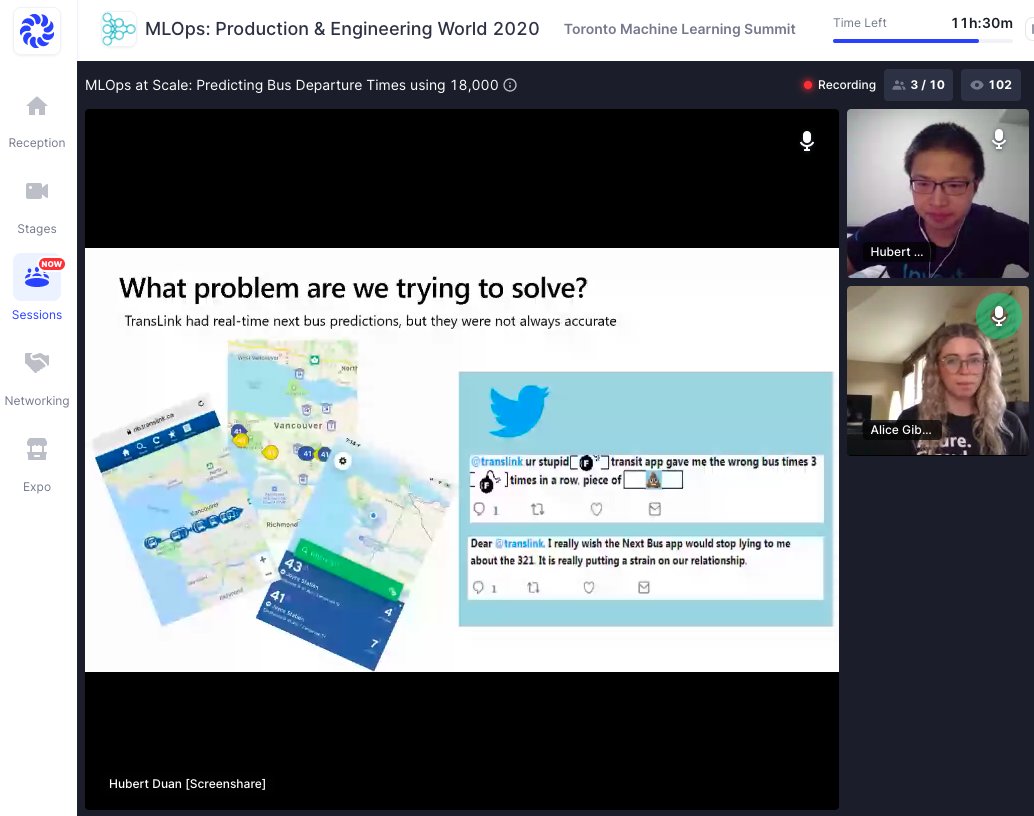Open the Sessions section marked NOW
The image size is (1034, 816).
(x=37, y=289)
